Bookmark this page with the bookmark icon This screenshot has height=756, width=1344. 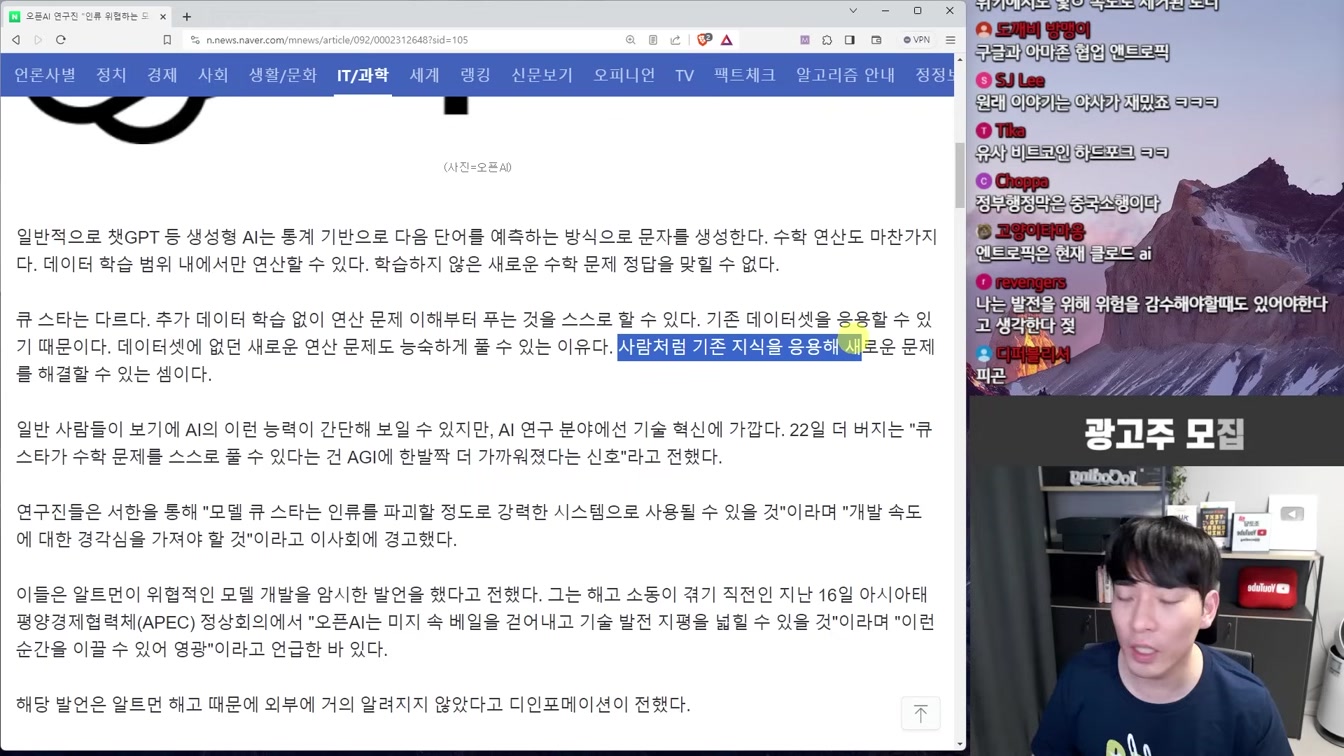(167, 40)
